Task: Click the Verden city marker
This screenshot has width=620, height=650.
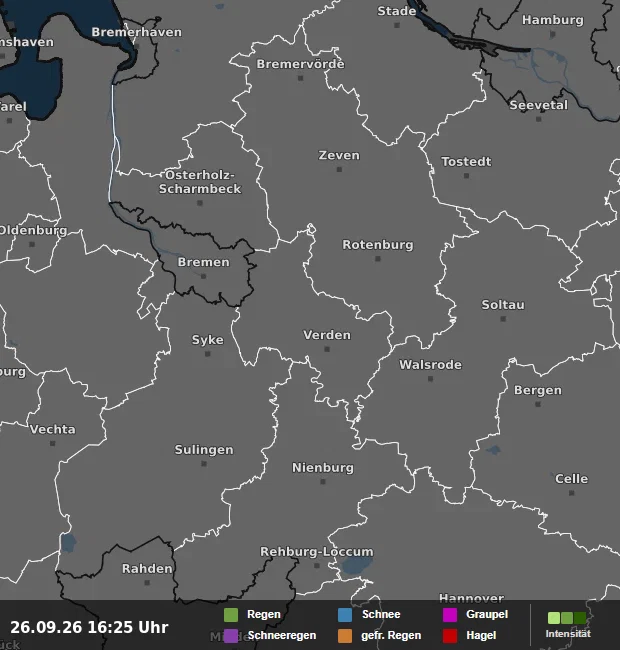Action: point(327,349)
